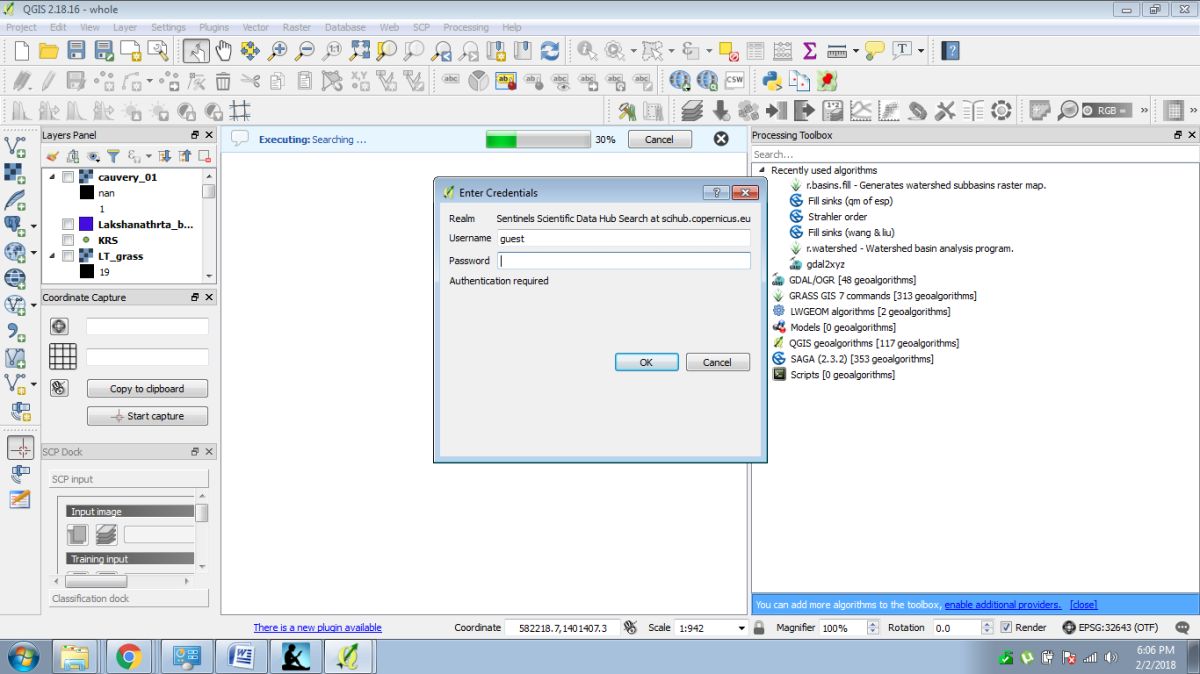The height and width of the screenshot is (674, 1200).
Task: Click the RGB band combo in SCP toolbar
Action: pos(1108,111)
